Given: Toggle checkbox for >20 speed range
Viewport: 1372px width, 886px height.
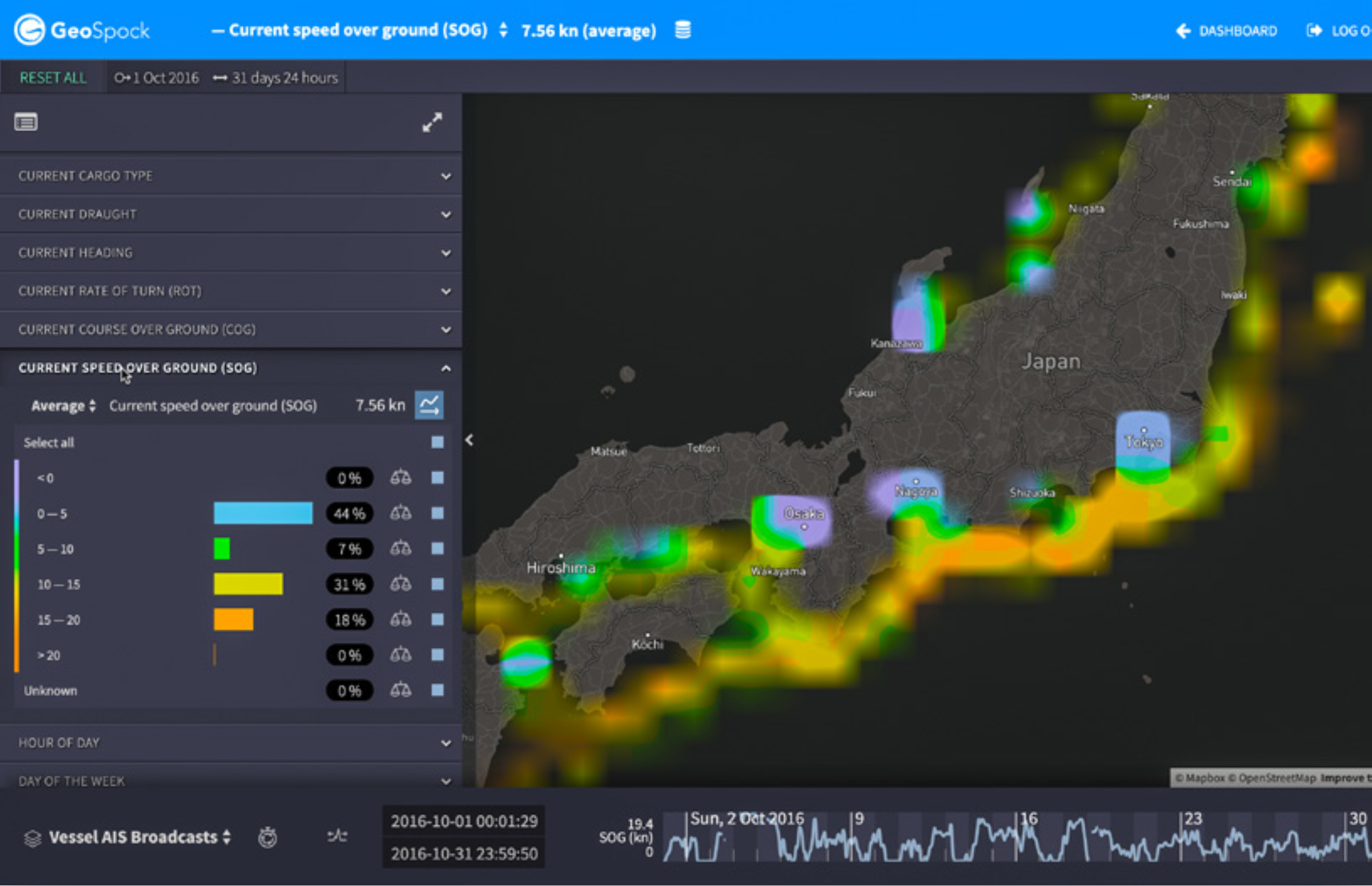Looking at the screenshot, I should pos(437,654).
